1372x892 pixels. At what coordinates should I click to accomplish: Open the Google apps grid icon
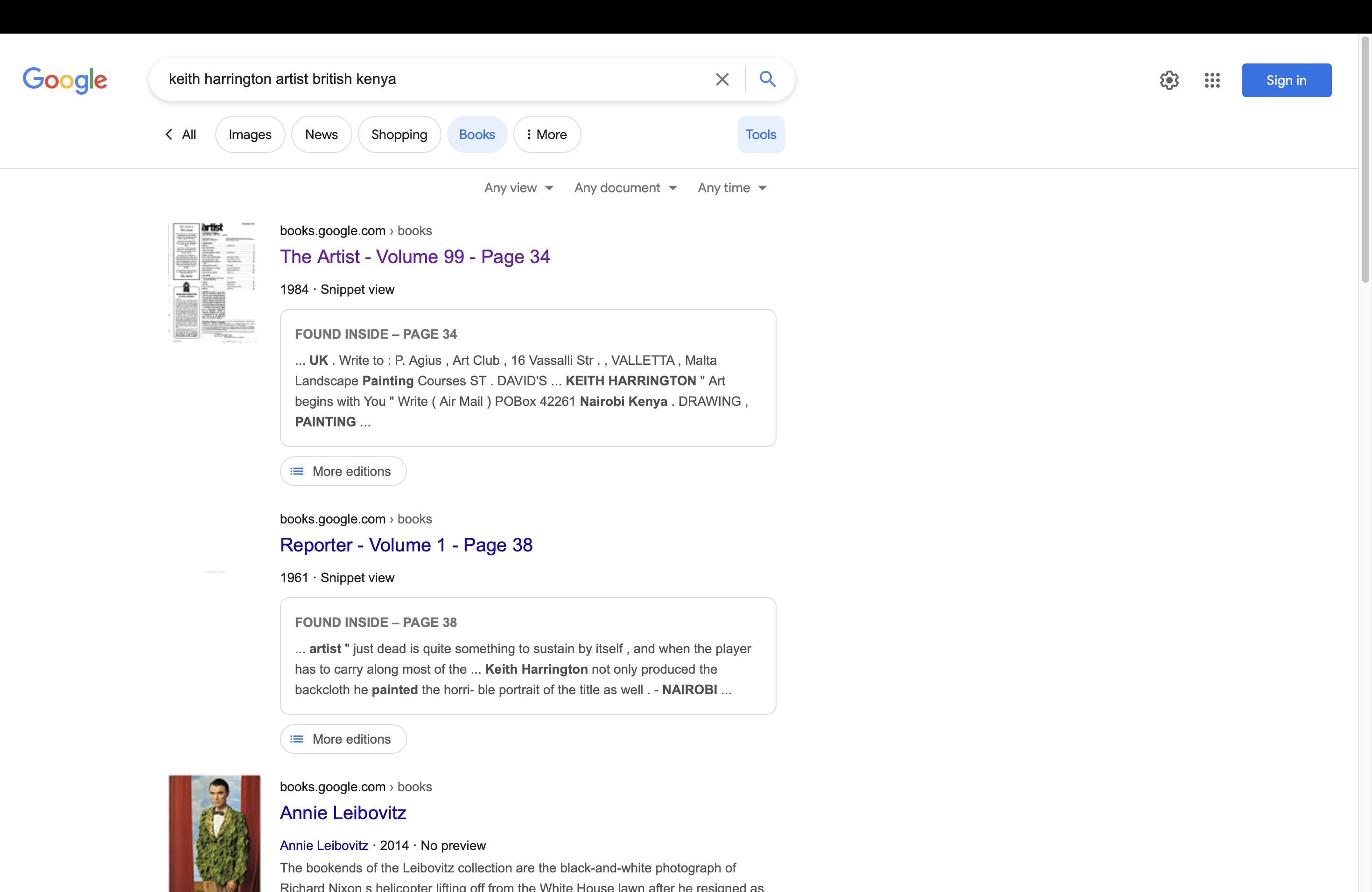[1212, 80]
